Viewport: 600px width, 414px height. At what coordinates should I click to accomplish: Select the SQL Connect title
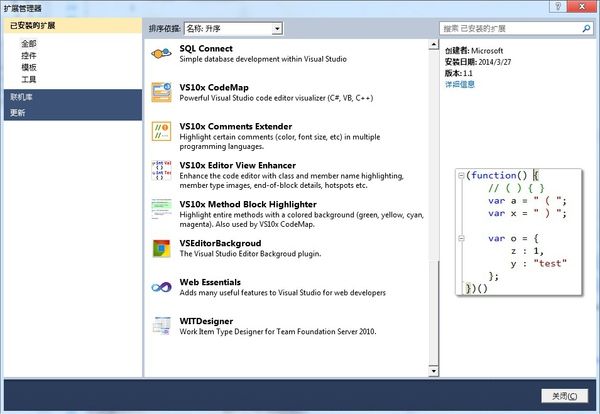[x=206, y=49]
